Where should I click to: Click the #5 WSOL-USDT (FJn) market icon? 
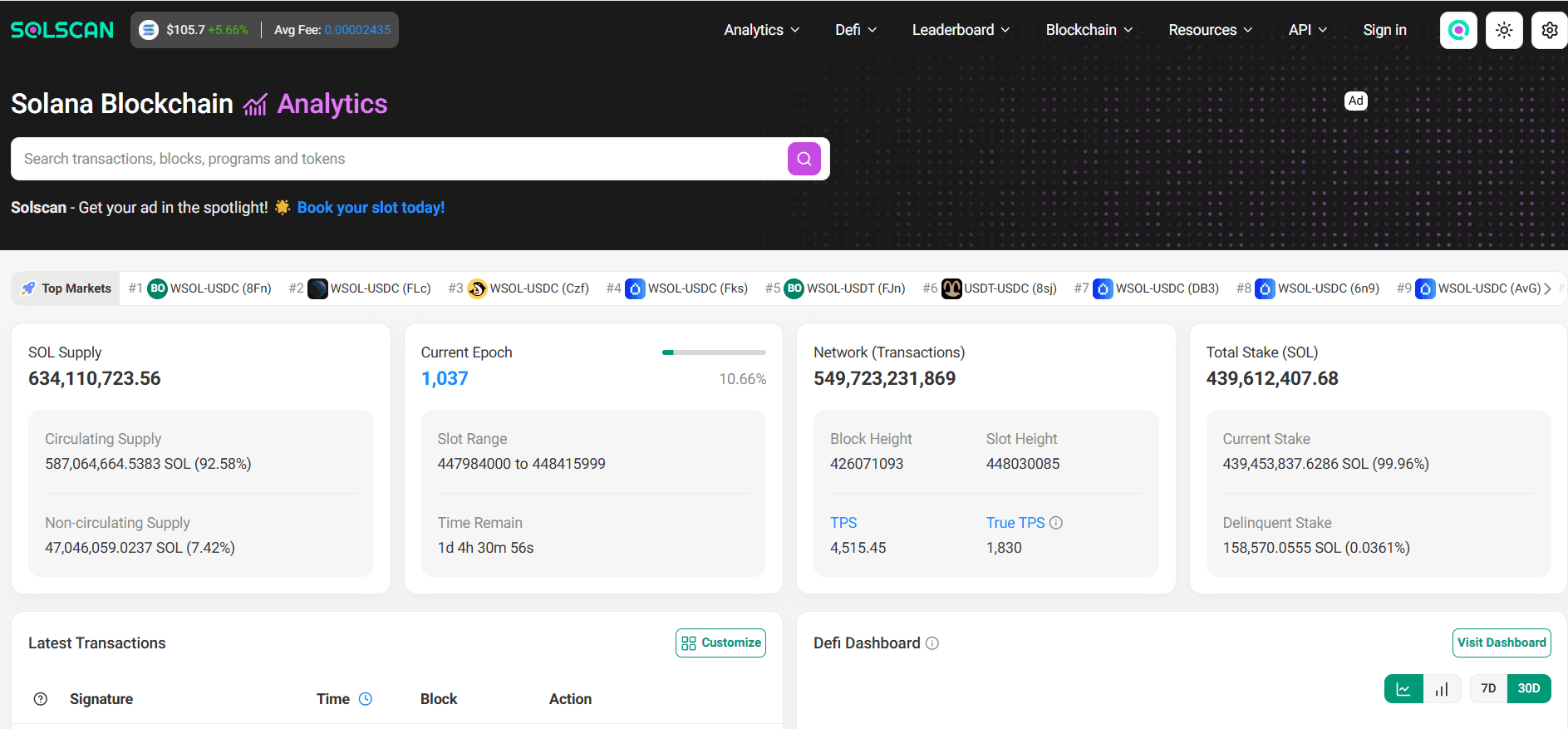[794, 288]
